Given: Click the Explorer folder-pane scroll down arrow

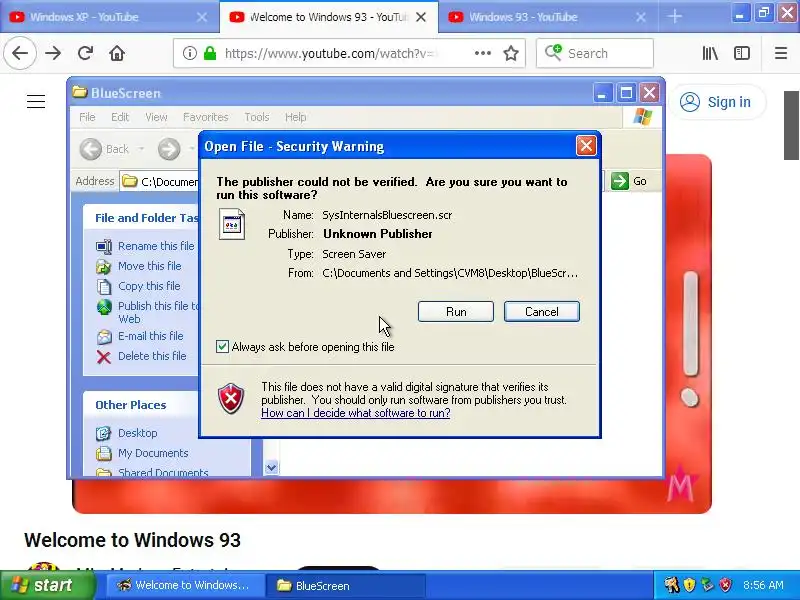Looking at the screenshot, I should coord(271,467).
